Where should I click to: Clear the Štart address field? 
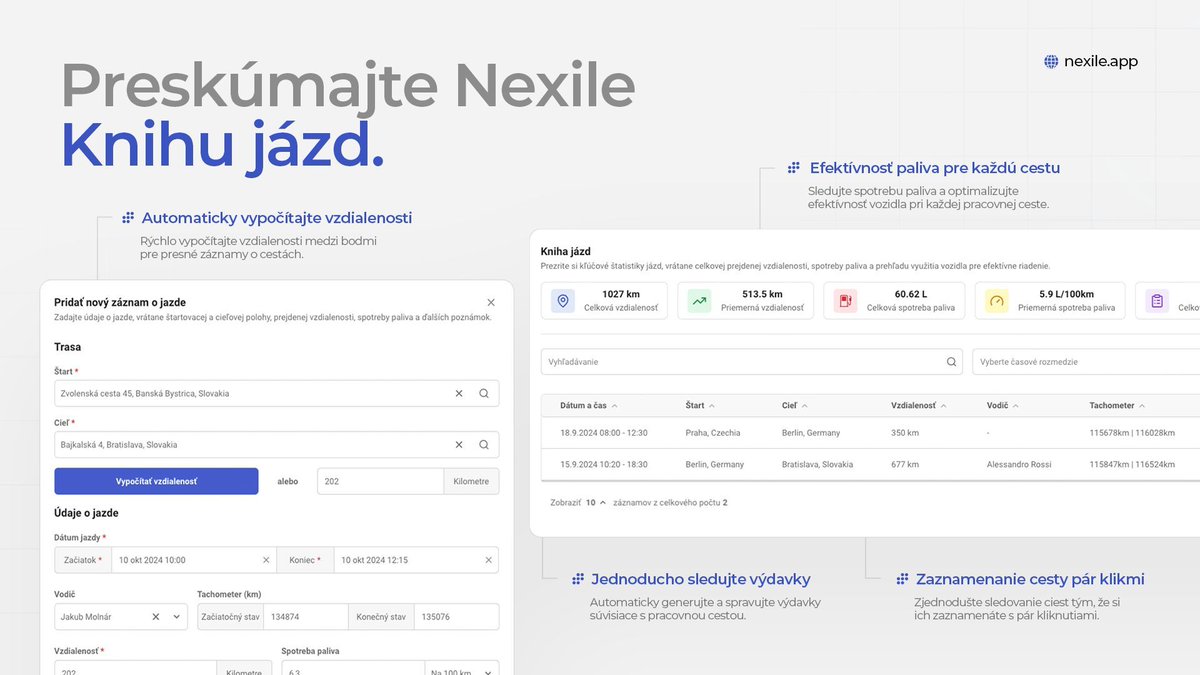(x=459, y=393)
